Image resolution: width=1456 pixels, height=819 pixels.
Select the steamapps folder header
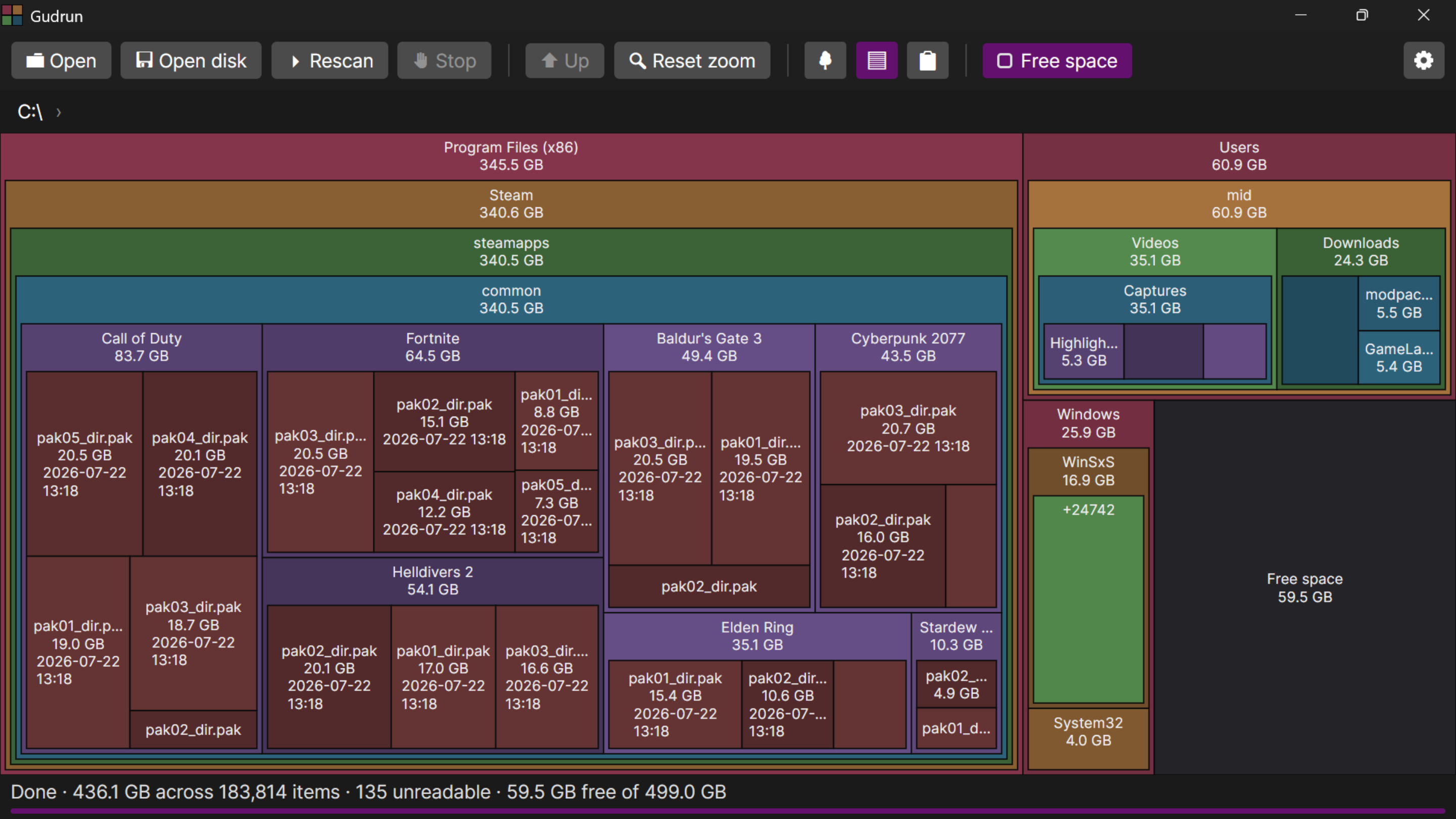pyautogui.click(x=511, y=252)
